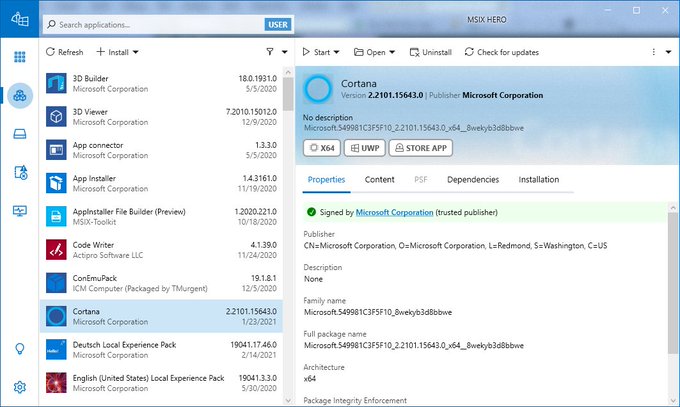This screenshot has height=407, width=680.
Task: Open the grid dashboard sidebar icon
Action: (x=20, y=57)
